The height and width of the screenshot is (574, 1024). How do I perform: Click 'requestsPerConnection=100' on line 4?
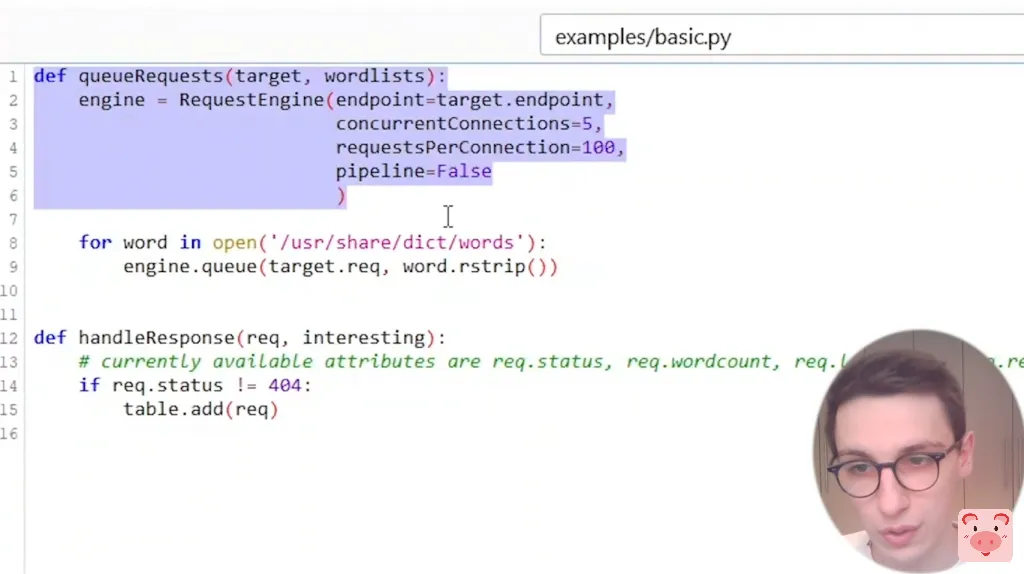pyautogui.click(x=475, y=148)
